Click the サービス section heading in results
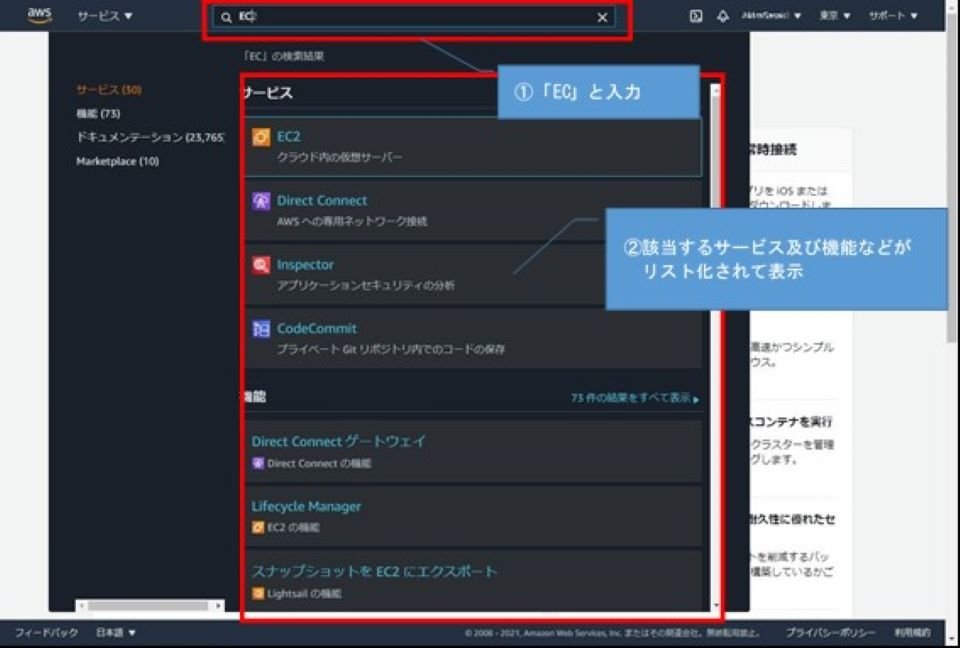The height and width of the screenshot is (648, 960). click(268, 93)
